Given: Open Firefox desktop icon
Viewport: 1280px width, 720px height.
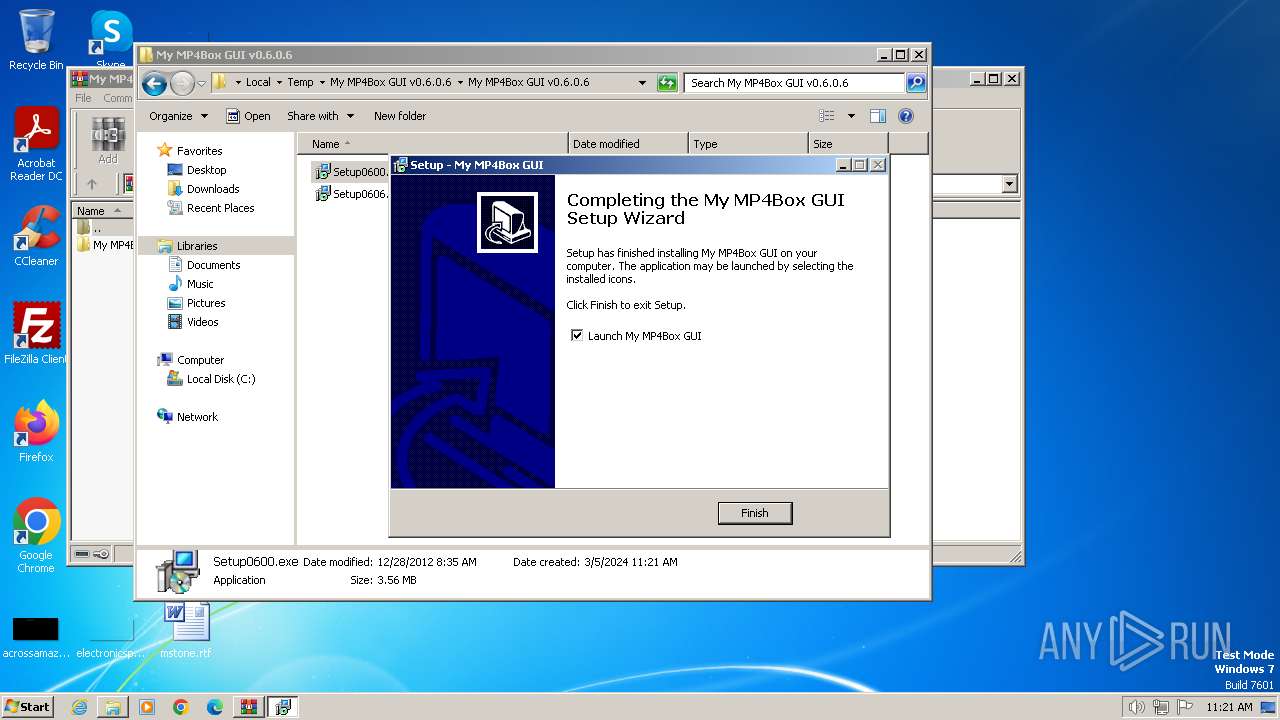Looking at the screenshot, I should (x=36, y=431).
